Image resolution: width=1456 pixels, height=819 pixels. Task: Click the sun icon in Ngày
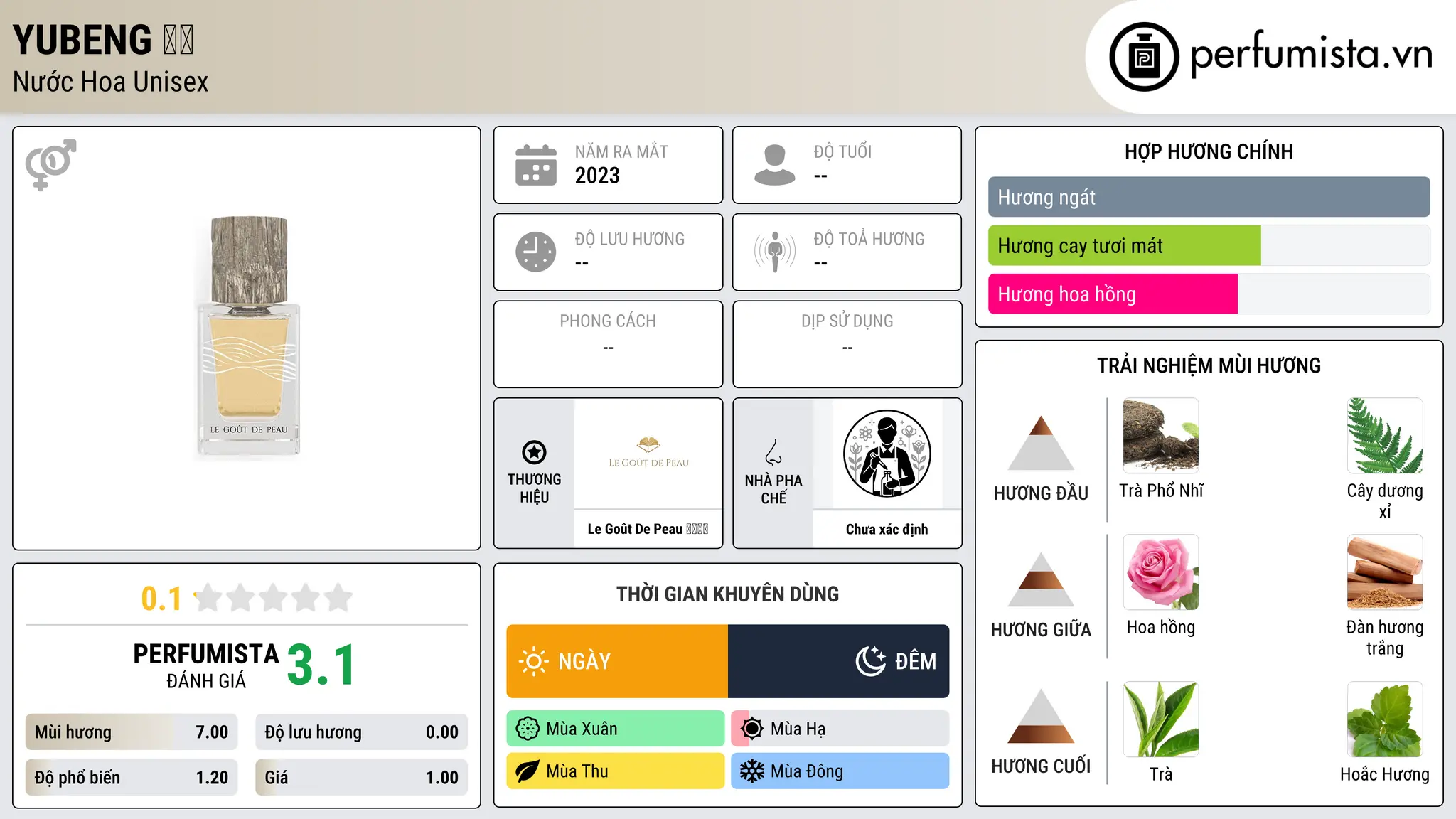point(534,661)
